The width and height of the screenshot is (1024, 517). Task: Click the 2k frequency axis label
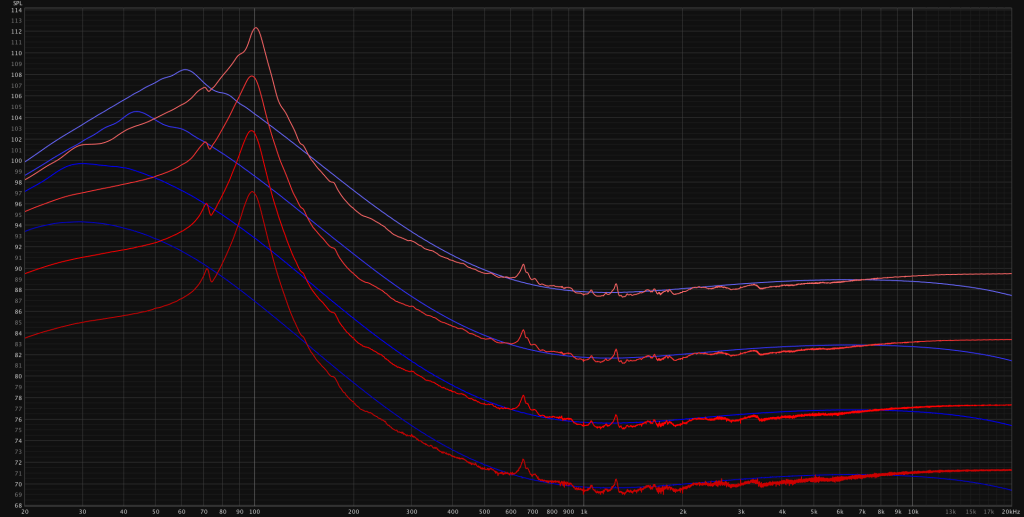tap(683, 511)
